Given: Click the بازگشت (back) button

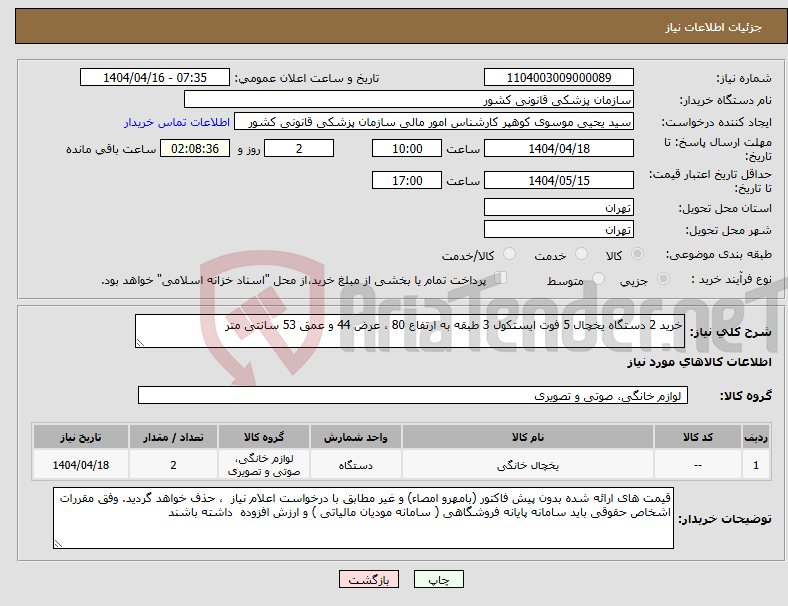Looking at the screenshot, I should [x=369, y=579].
